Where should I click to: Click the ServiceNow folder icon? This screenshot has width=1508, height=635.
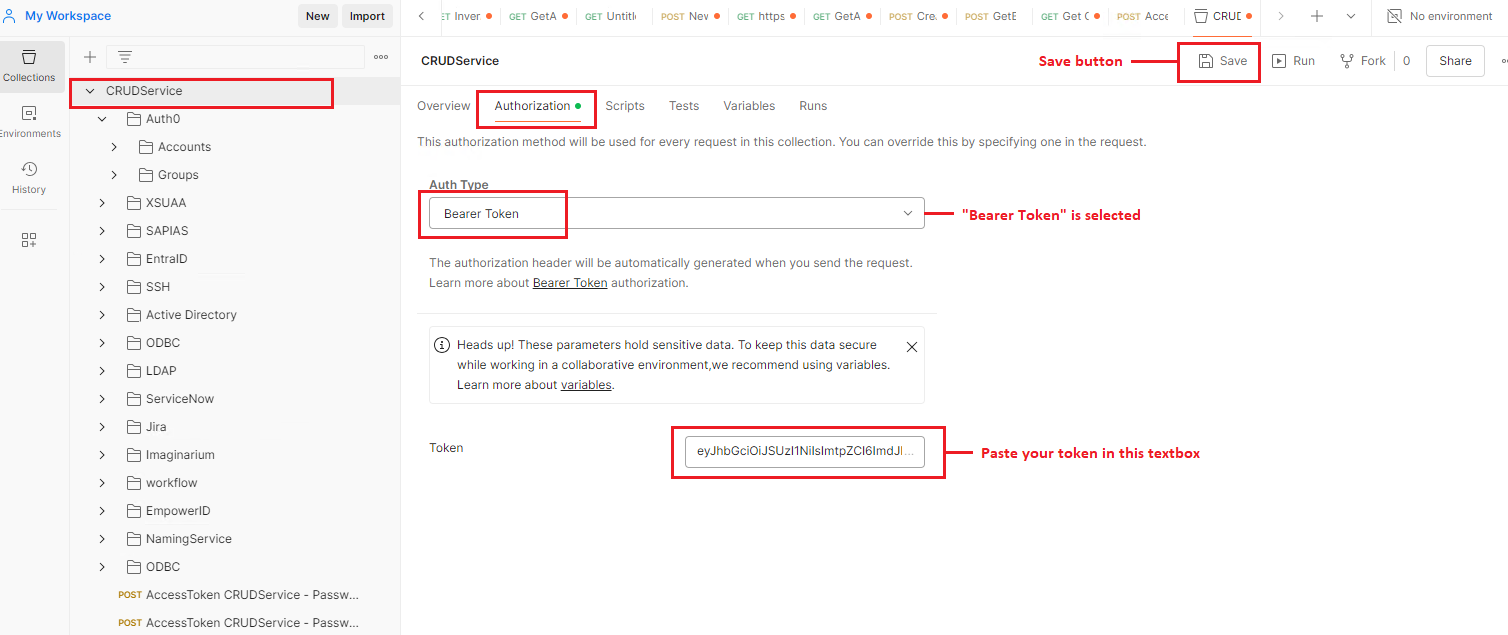136,399
